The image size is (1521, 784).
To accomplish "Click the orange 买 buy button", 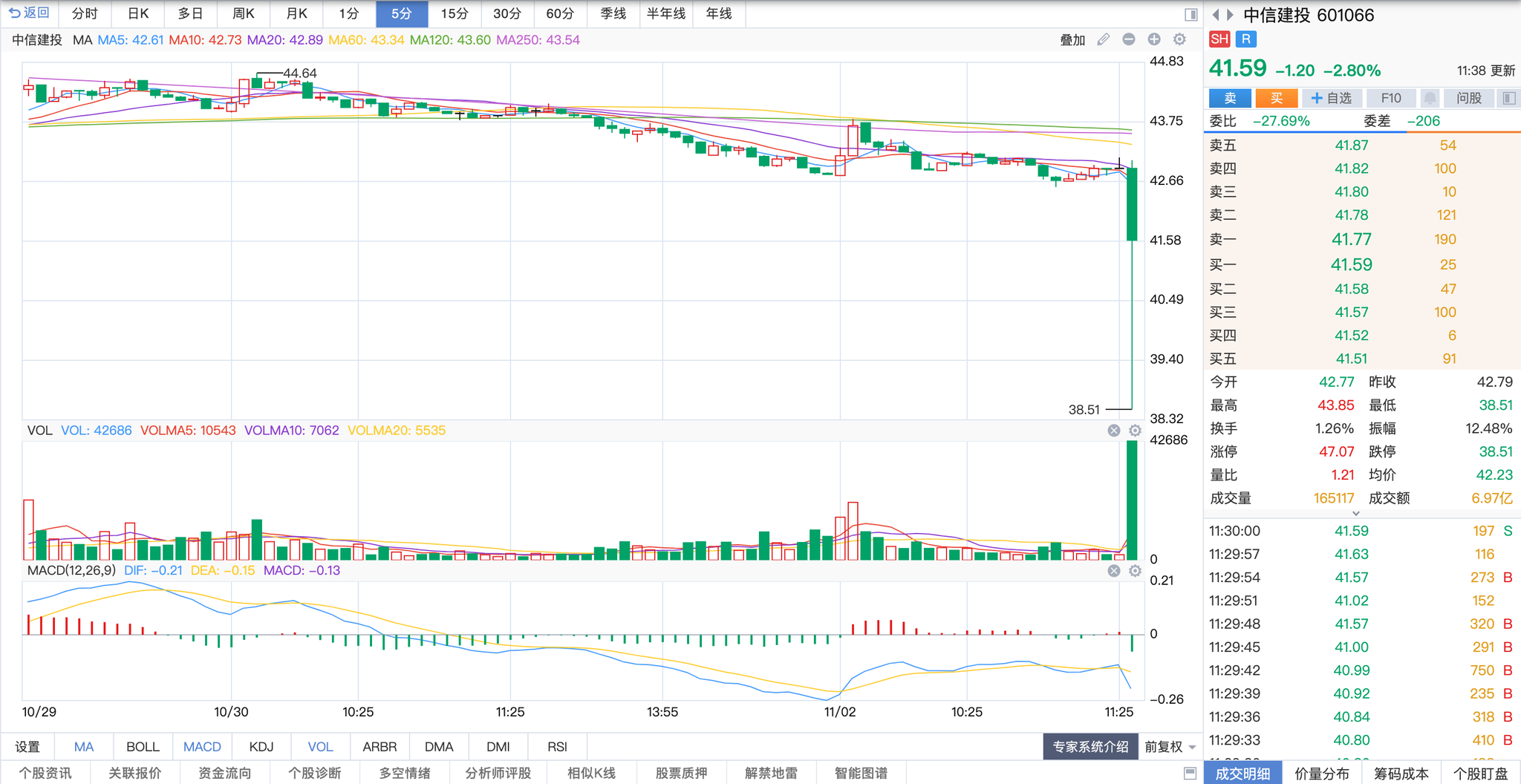I will coord(1277,98).
